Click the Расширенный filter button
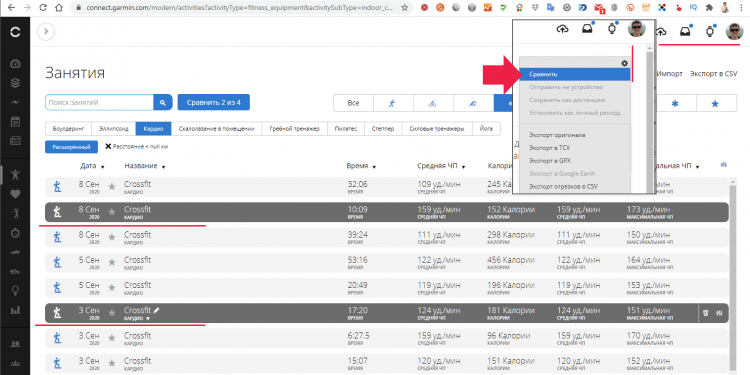Screen dimensions: 750x375 point(72,147)
